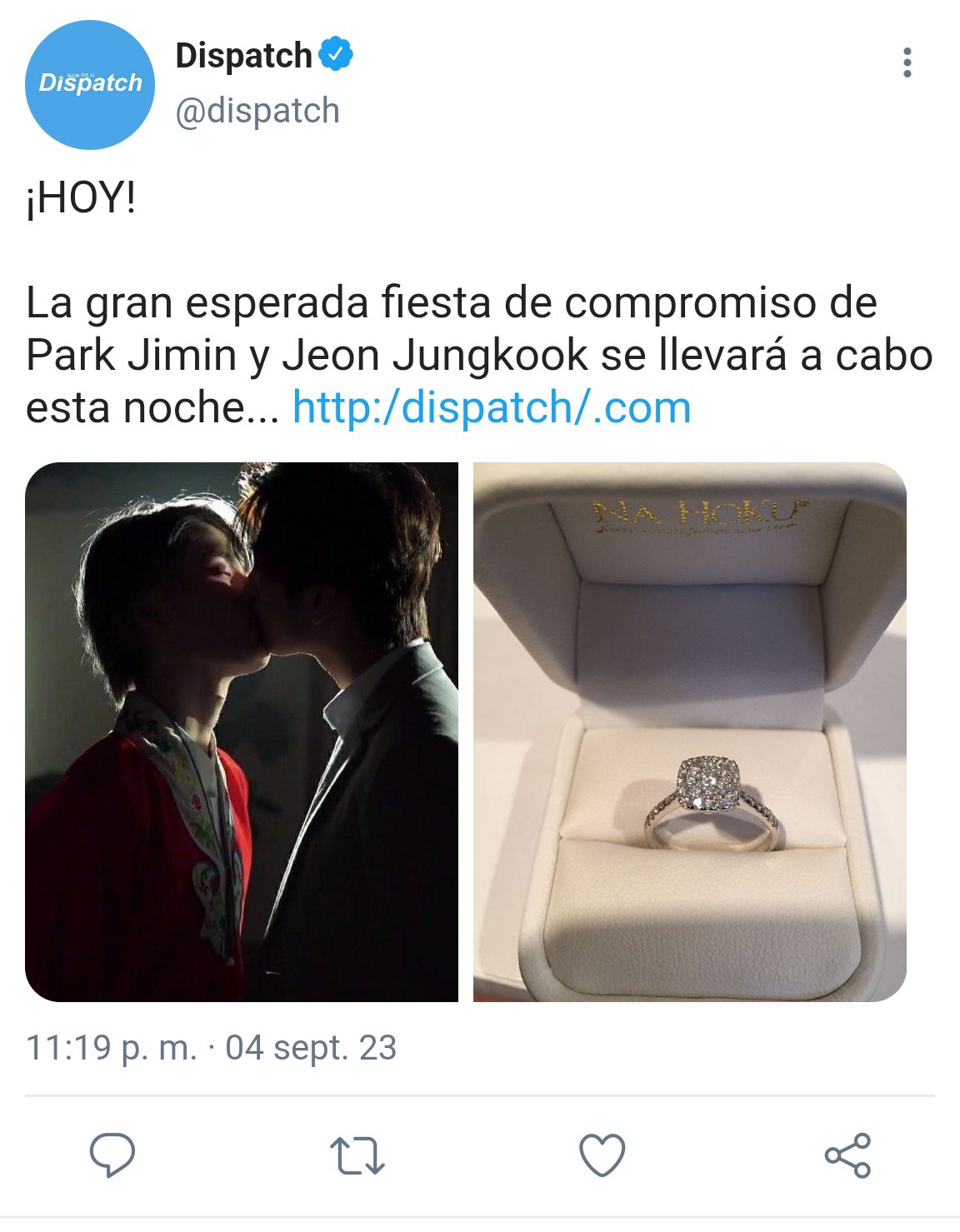Open the Dispatch profile avatar

(x=90, y=85)
